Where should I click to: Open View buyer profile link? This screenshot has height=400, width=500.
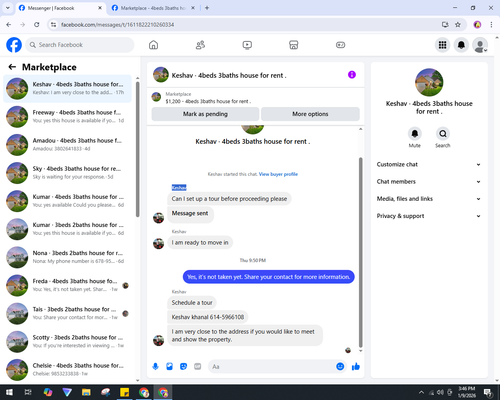(x=278, y=174)
